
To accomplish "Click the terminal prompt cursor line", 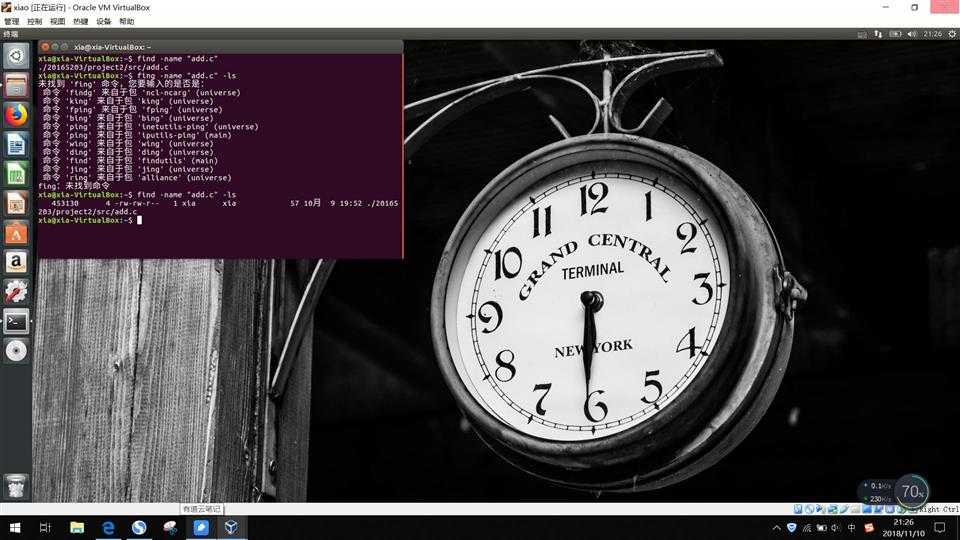I will click(x=90, y=220).
